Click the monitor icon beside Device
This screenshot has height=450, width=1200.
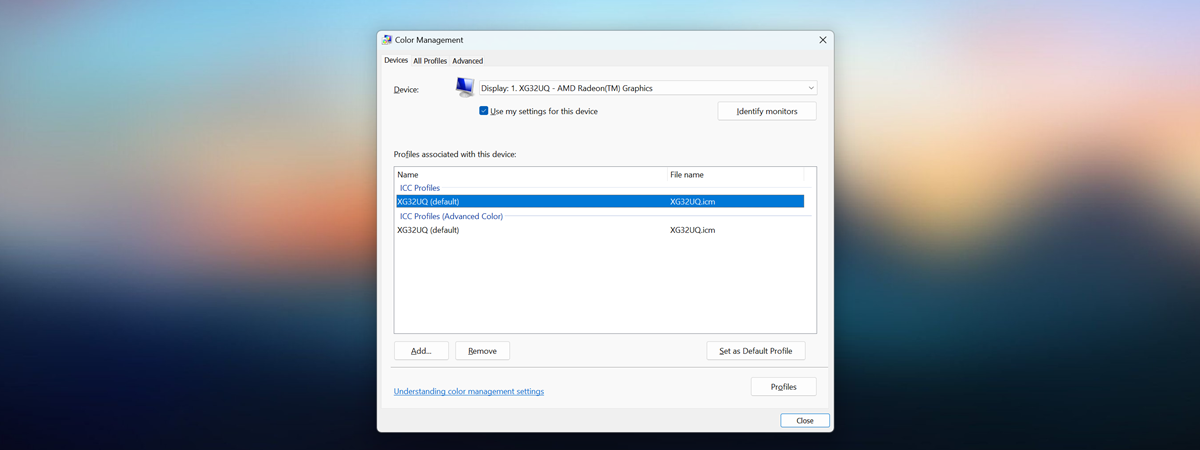pos(465,88)
